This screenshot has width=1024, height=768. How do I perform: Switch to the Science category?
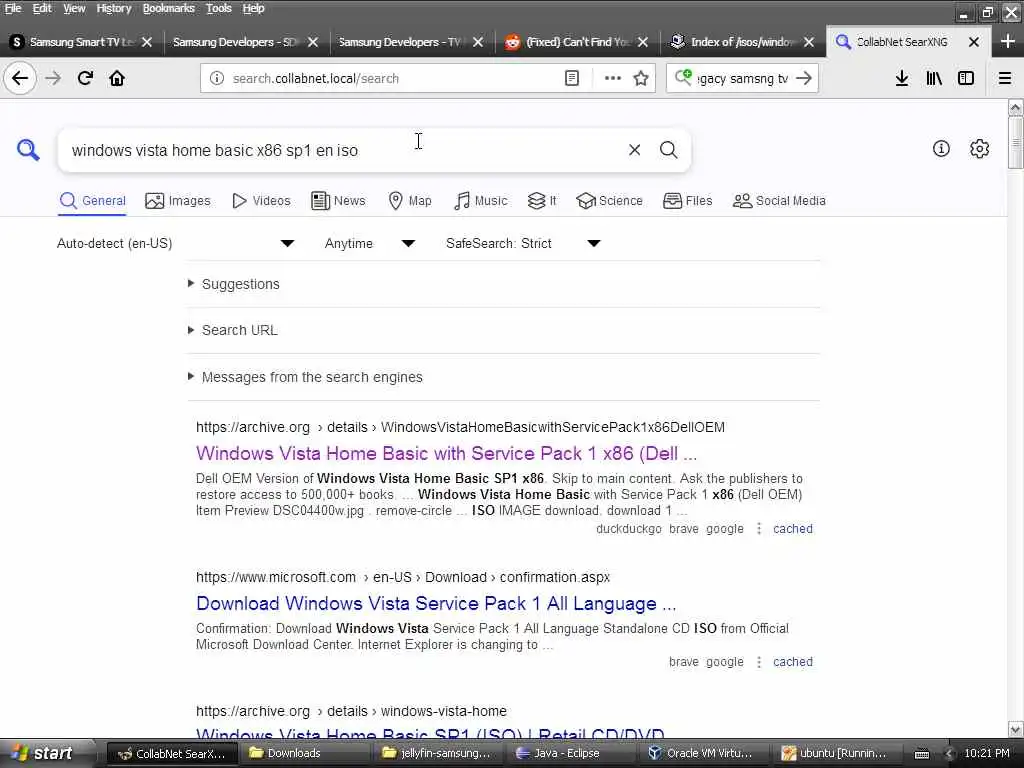(x=609, y=200)
